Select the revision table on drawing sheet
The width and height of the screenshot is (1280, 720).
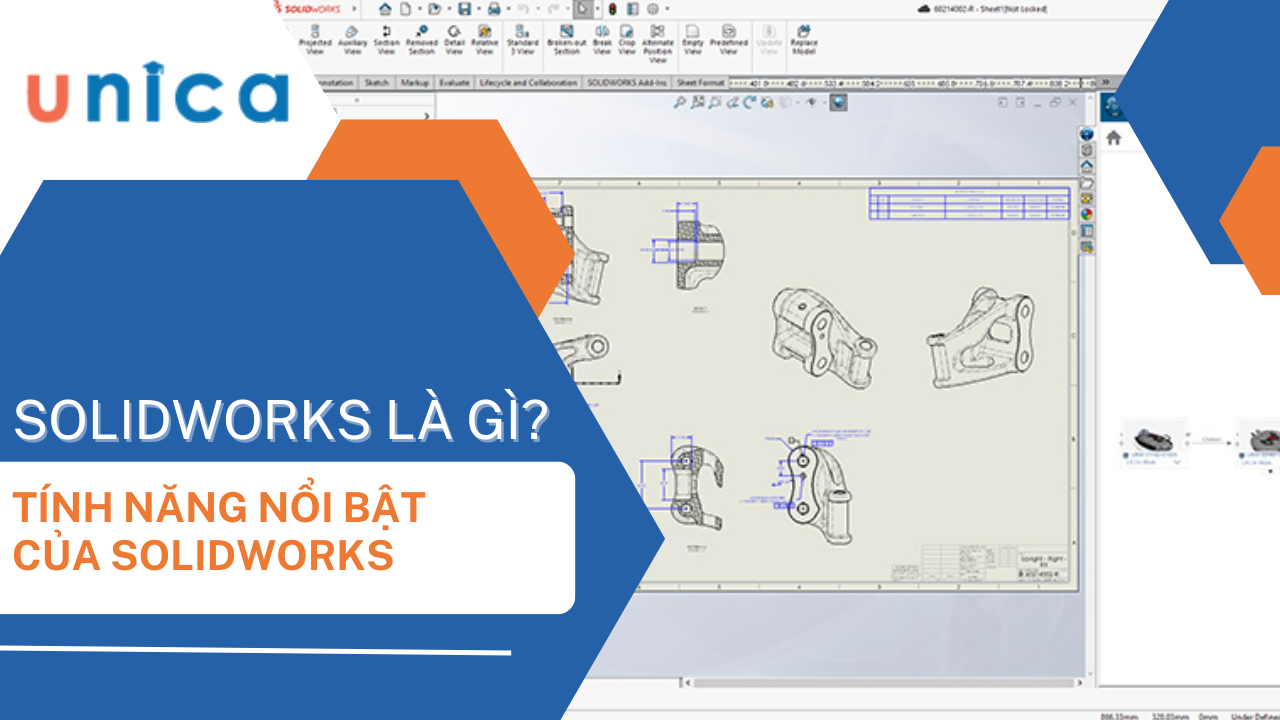(968, 204)
